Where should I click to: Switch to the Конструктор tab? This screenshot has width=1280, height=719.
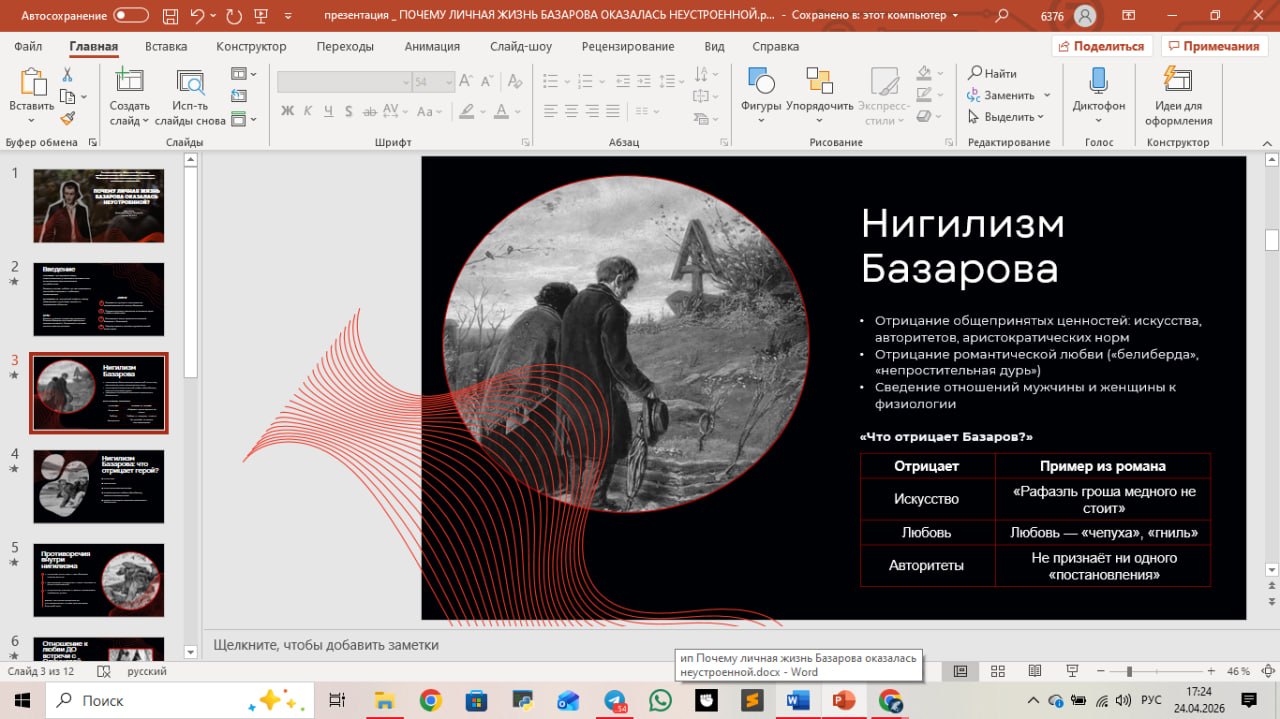[251, 46]
